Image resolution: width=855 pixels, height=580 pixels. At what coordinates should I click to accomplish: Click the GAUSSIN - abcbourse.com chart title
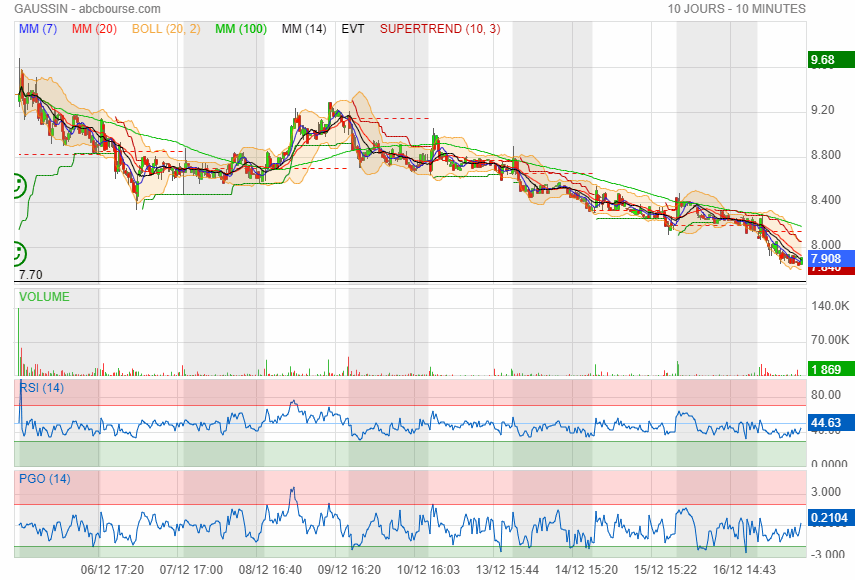[87, 9]
